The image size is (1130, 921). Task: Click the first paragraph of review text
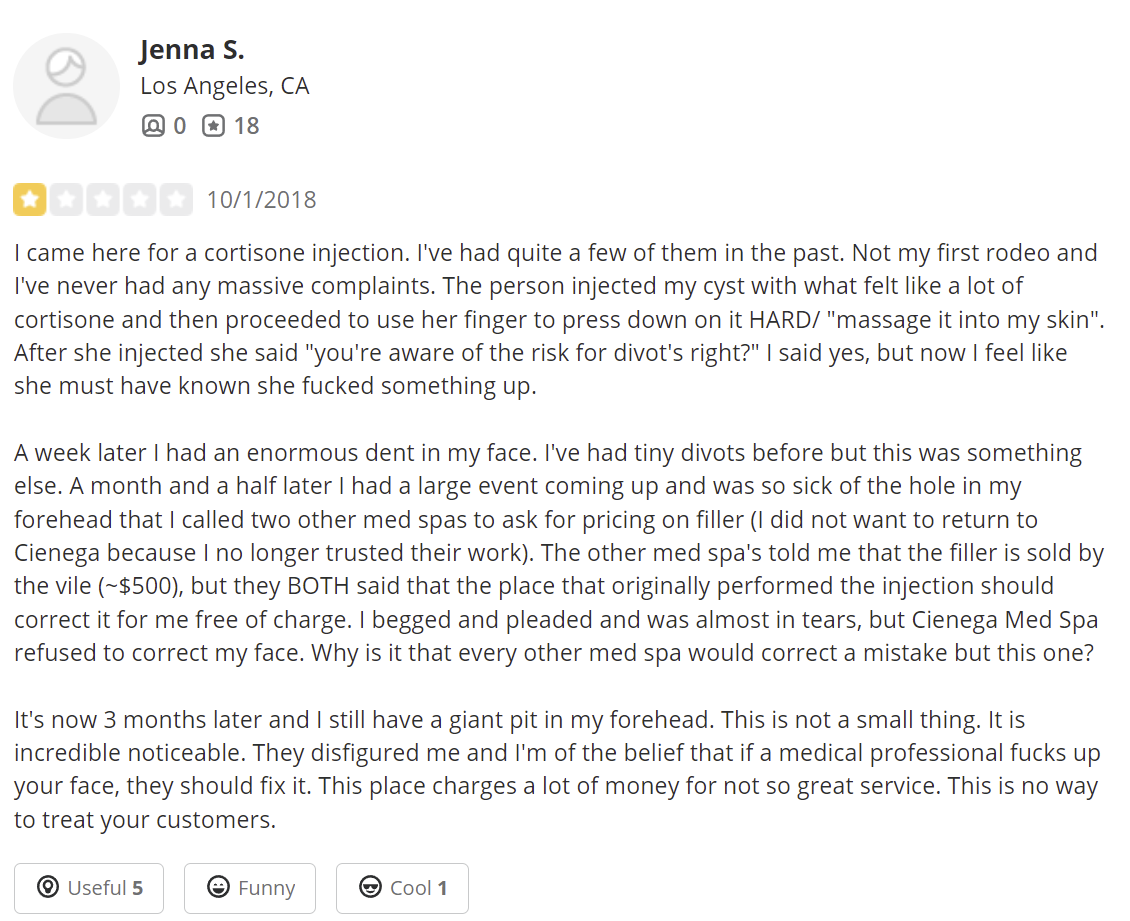click(x=559, y=319)
